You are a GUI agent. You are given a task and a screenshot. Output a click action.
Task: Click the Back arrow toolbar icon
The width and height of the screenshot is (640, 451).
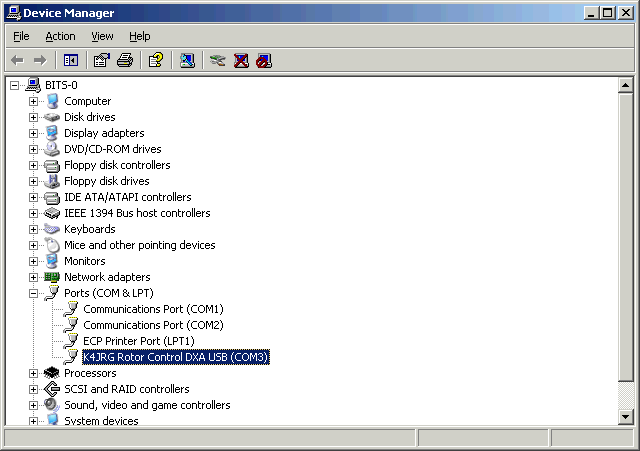[x=18, y=60]
